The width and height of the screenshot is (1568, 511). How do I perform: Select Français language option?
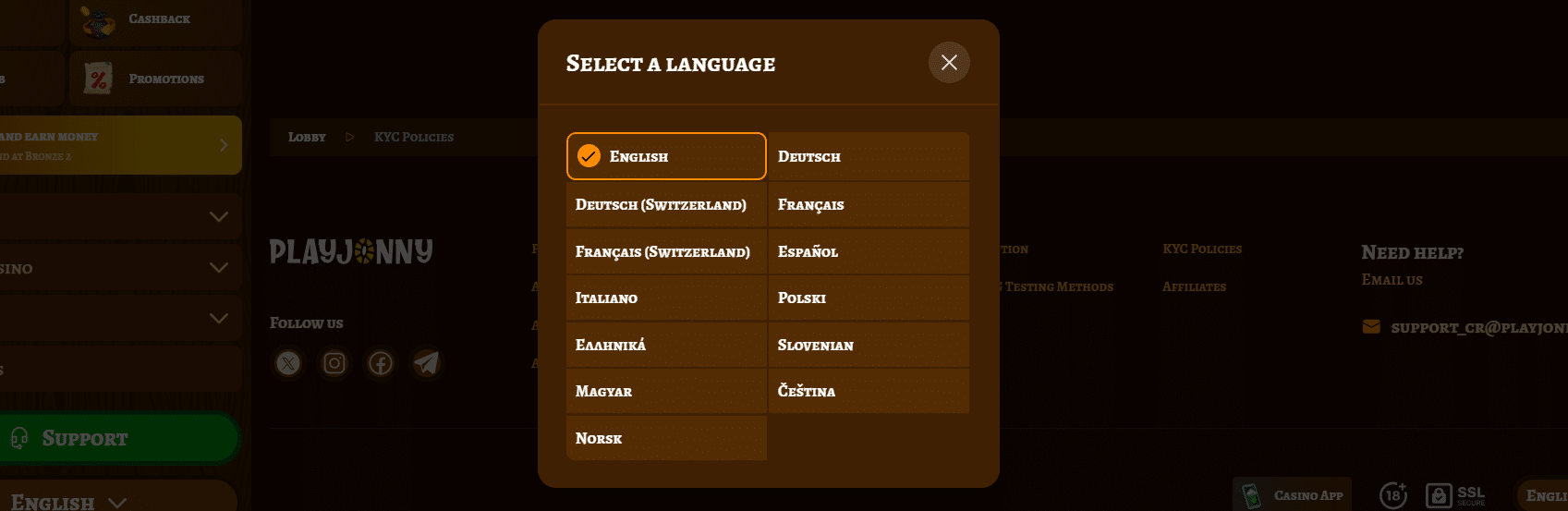point(869,204)
